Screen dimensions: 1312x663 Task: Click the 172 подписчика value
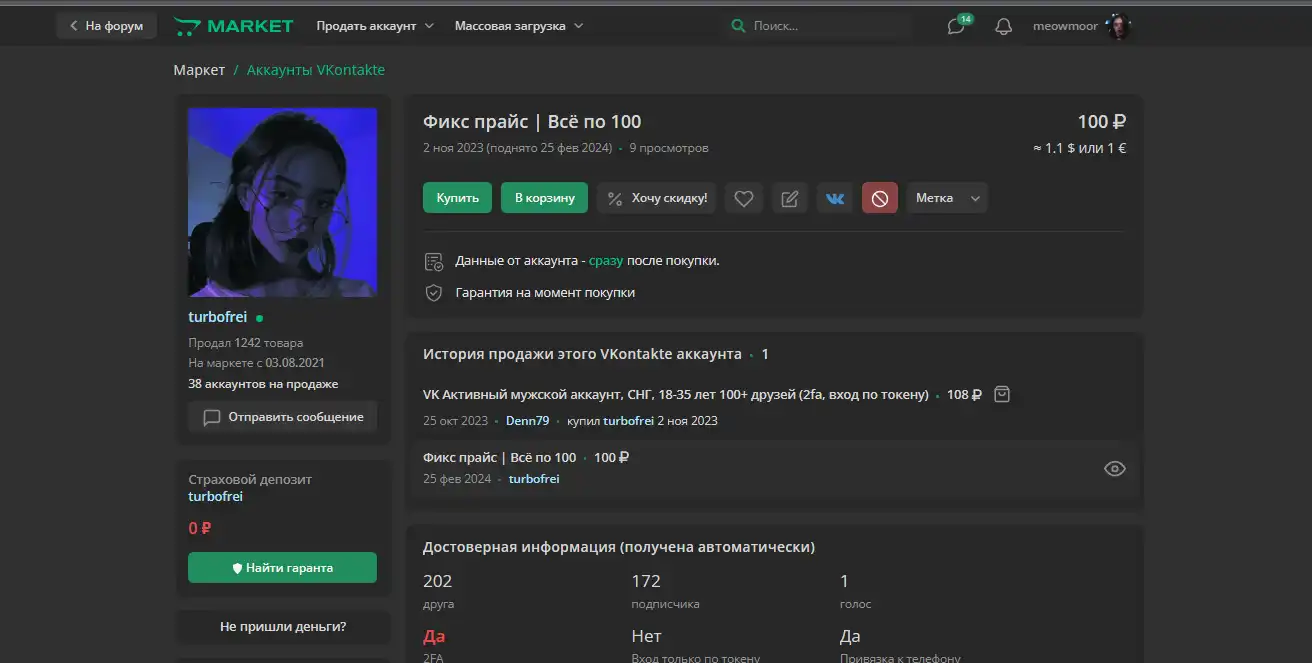coord(646,581)
